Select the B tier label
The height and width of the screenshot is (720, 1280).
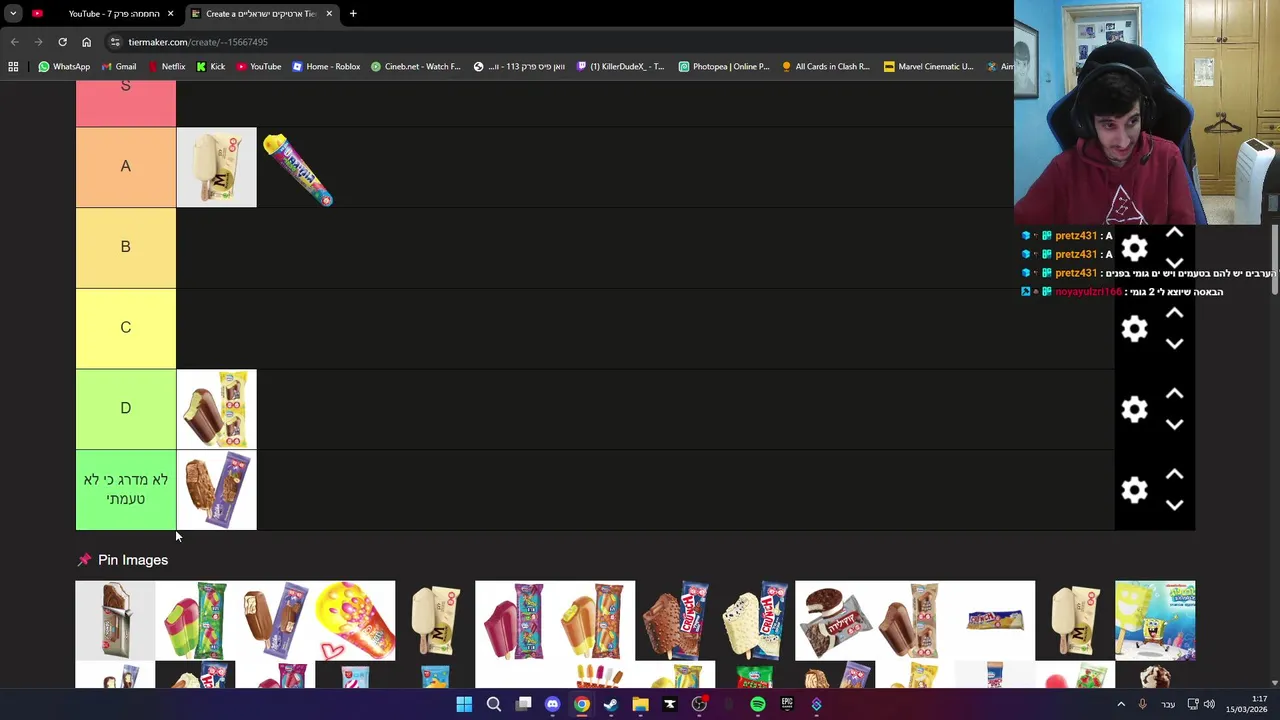click(x=126, y=247)
